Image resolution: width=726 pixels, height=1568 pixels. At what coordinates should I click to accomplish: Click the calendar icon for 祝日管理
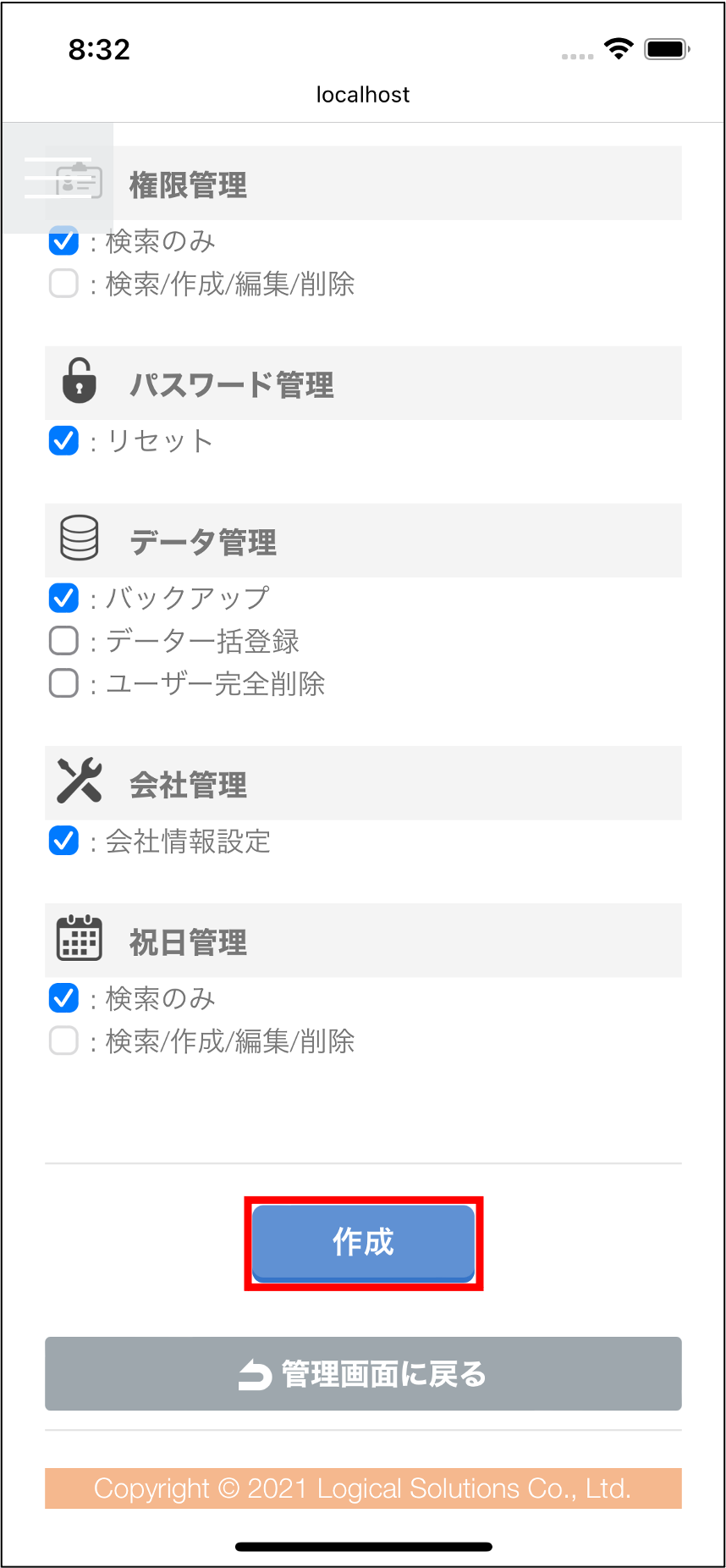click(x=79, y=937)
